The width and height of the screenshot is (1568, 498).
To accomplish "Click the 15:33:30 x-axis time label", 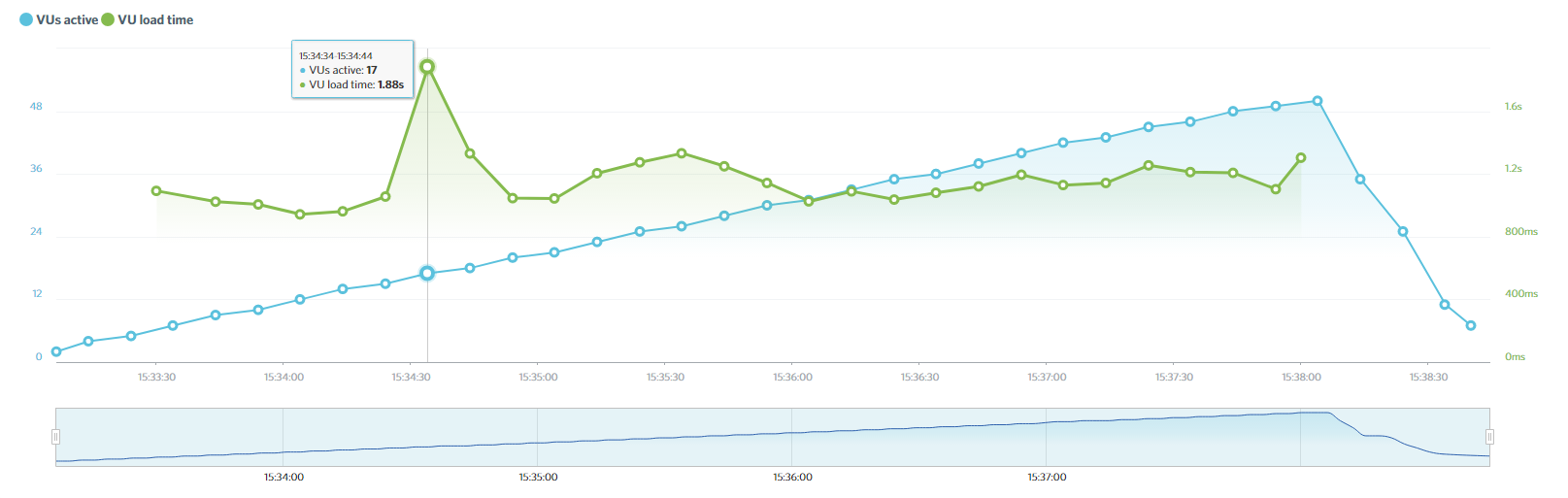I will (x=156, y=377).
